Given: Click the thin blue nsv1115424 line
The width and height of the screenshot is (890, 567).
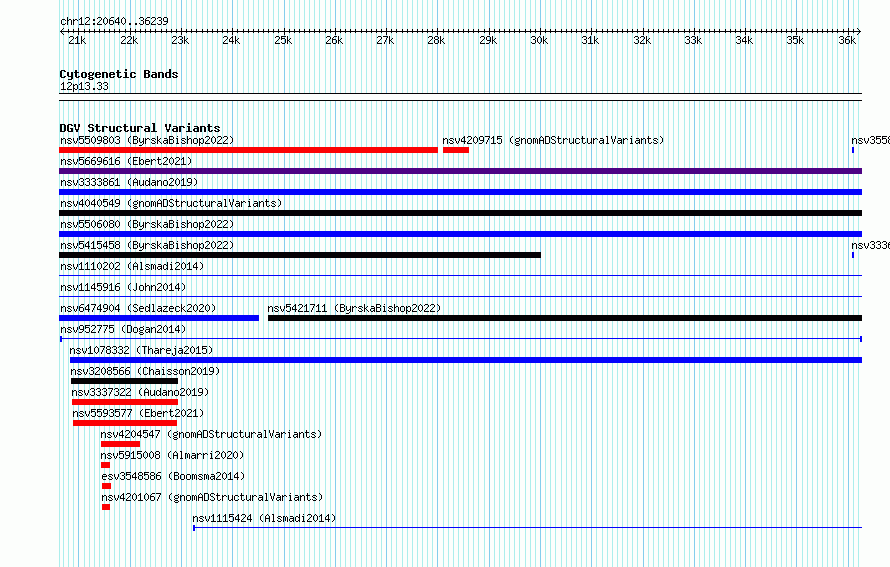Looking at the screenshot, I should pos(528,528).
